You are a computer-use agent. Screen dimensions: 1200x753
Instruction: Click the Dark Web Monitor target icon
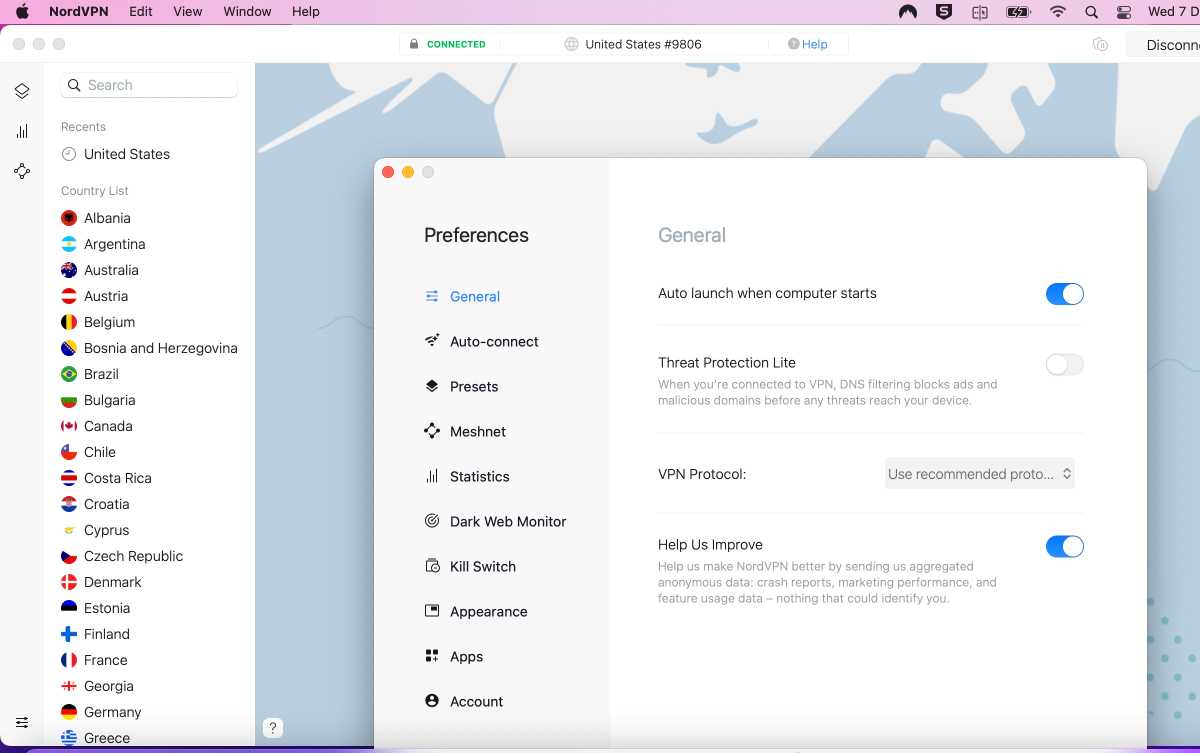[x=432, y=521]
